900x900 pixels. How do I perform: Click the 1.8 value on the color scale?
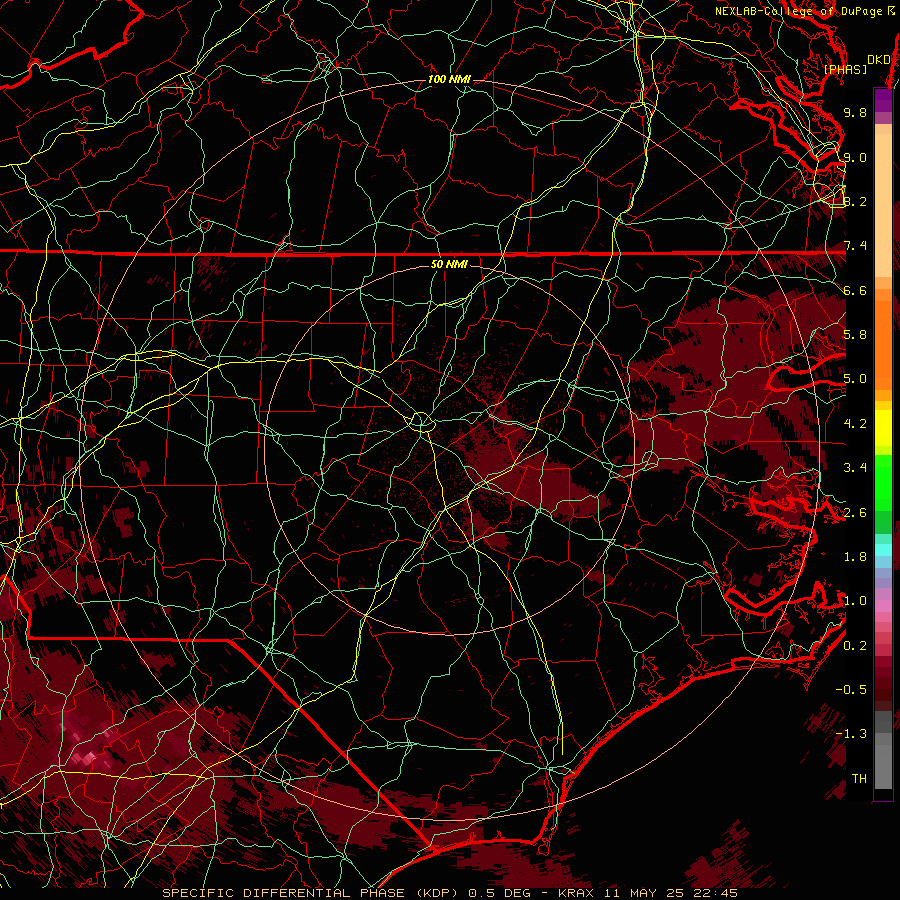[x=855, y=557]
